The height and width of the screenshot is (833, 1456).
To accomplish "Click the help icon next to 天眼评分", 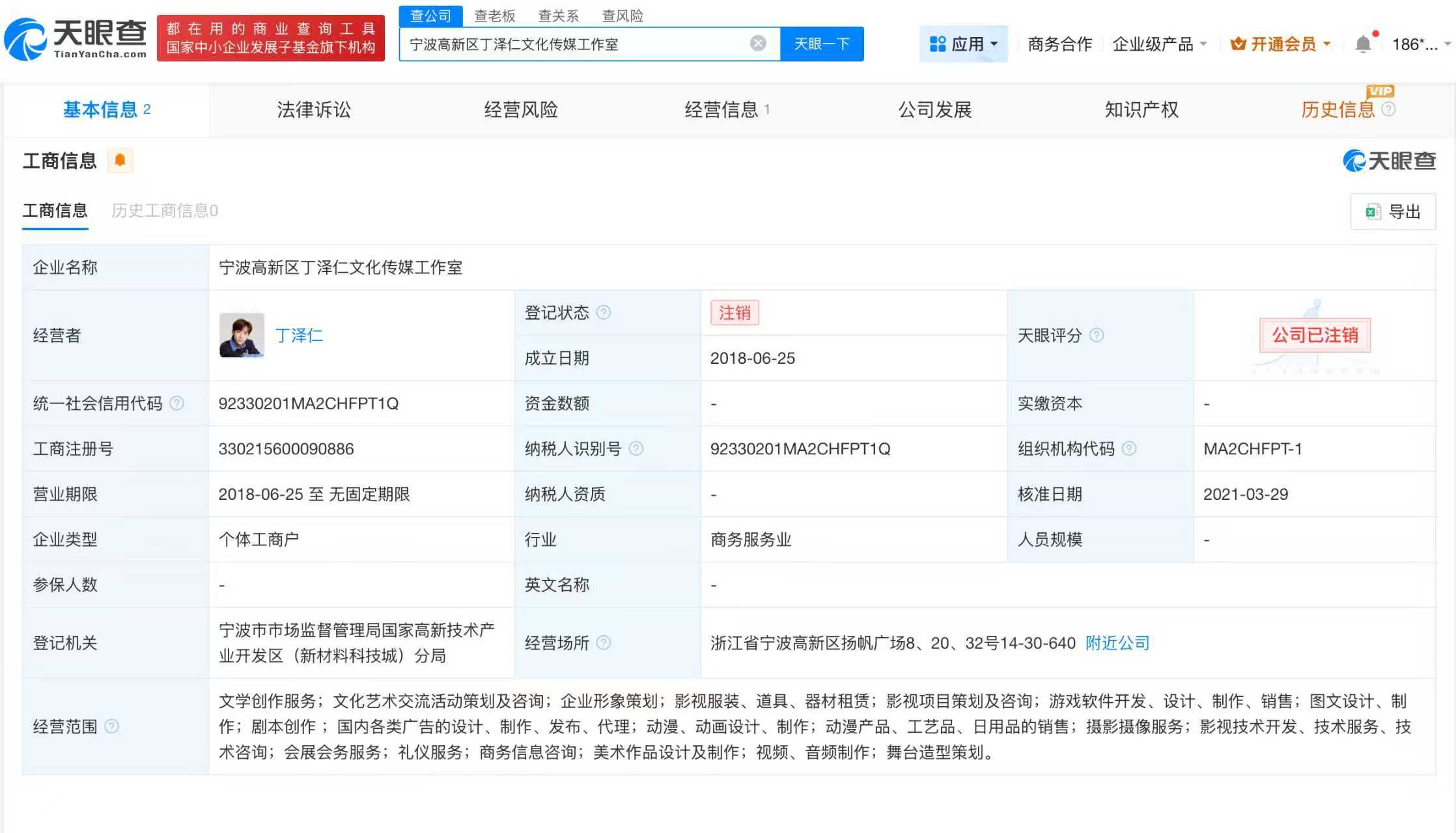I will pos(1097,336).
